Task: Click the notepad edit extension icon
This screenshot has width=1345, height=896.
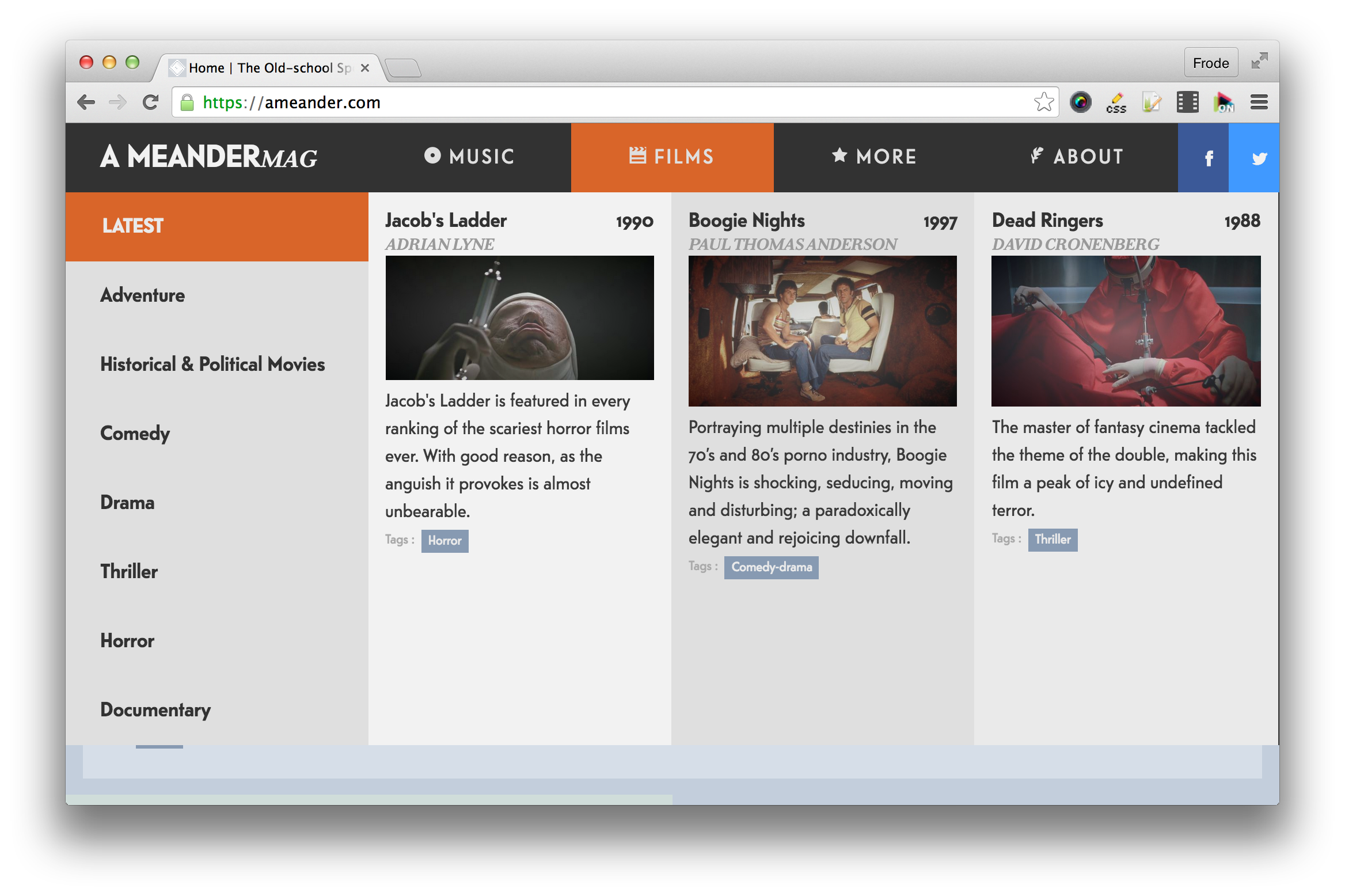Action: (1152, 102)
